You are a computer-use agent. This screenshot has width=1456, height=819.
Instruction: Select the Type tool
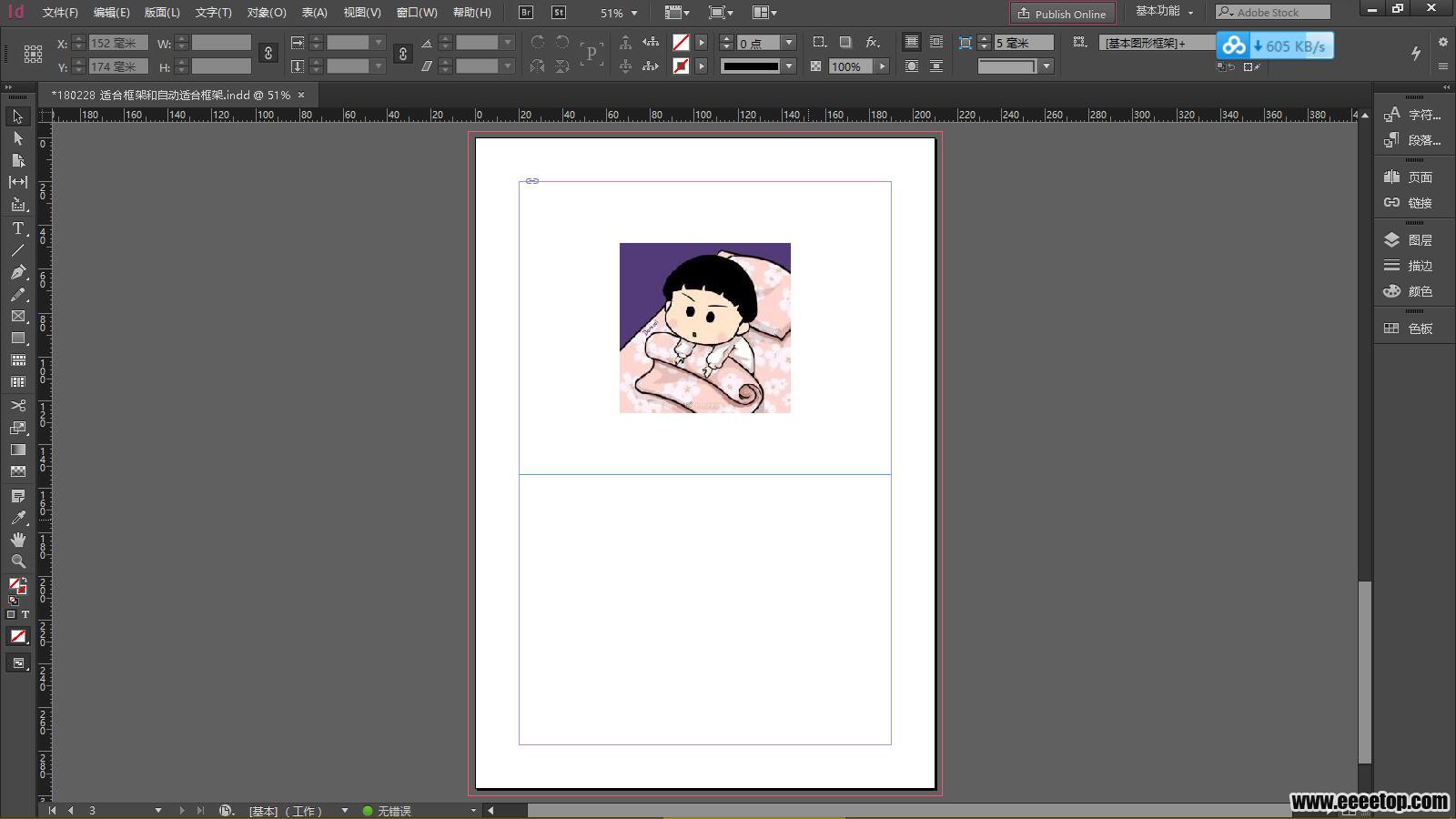pos(17,228)
